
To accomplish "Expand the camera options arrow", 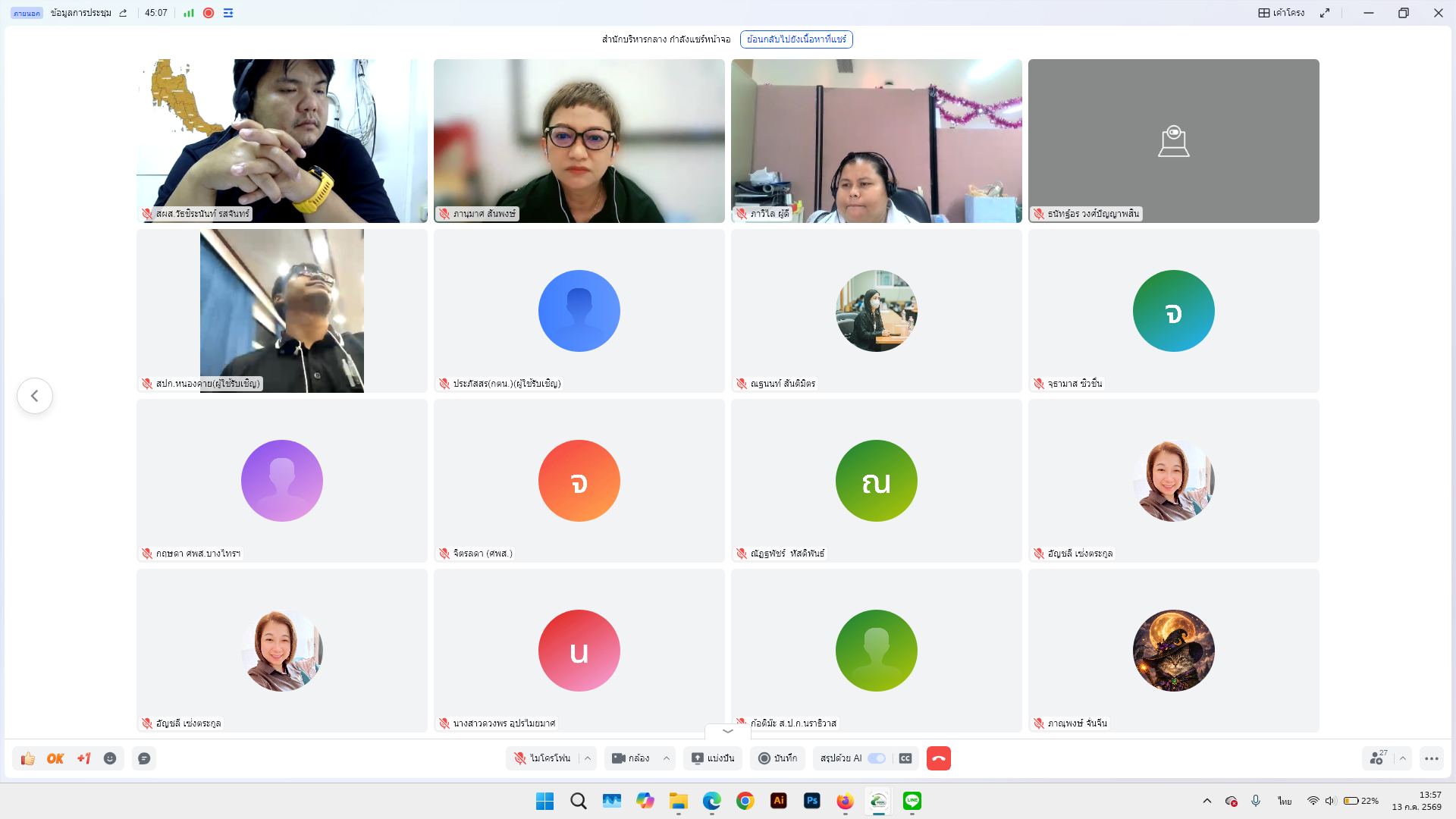I will tap(667, 758).
